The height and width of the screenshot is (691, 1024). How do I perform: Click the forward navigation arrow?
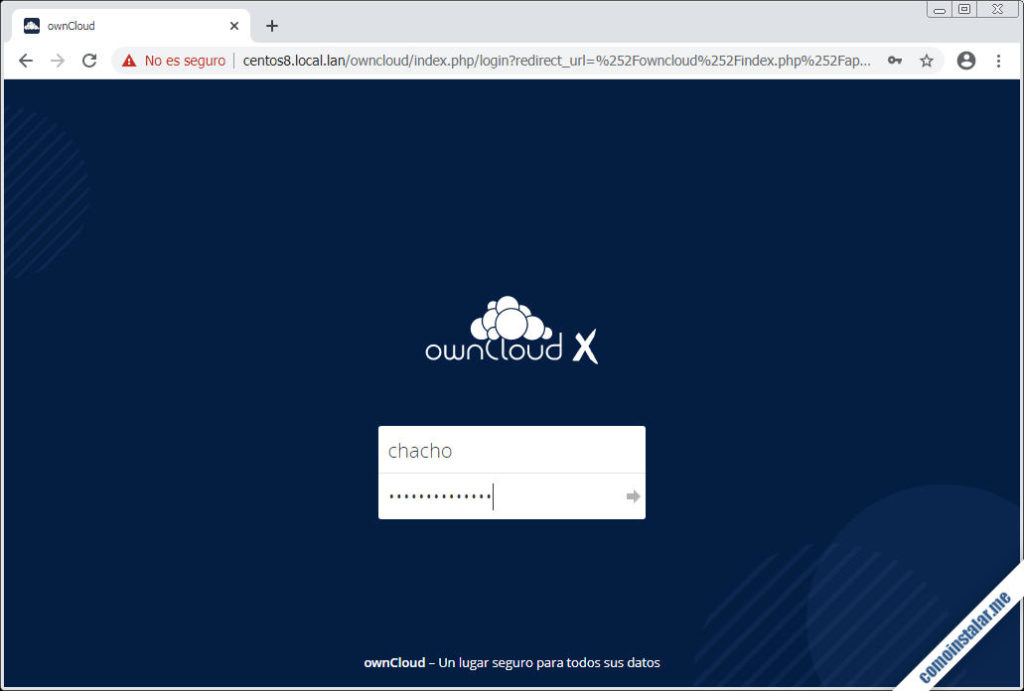pos(57,60)
